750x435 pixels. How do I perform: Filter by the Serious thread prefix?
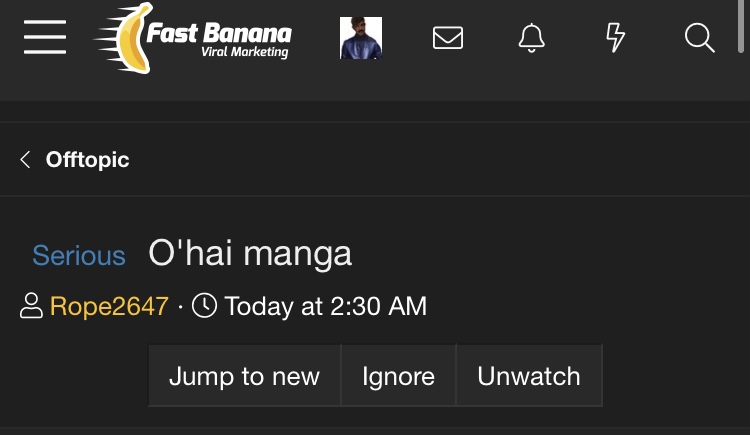pyautogui.click(x=79, y=255)
